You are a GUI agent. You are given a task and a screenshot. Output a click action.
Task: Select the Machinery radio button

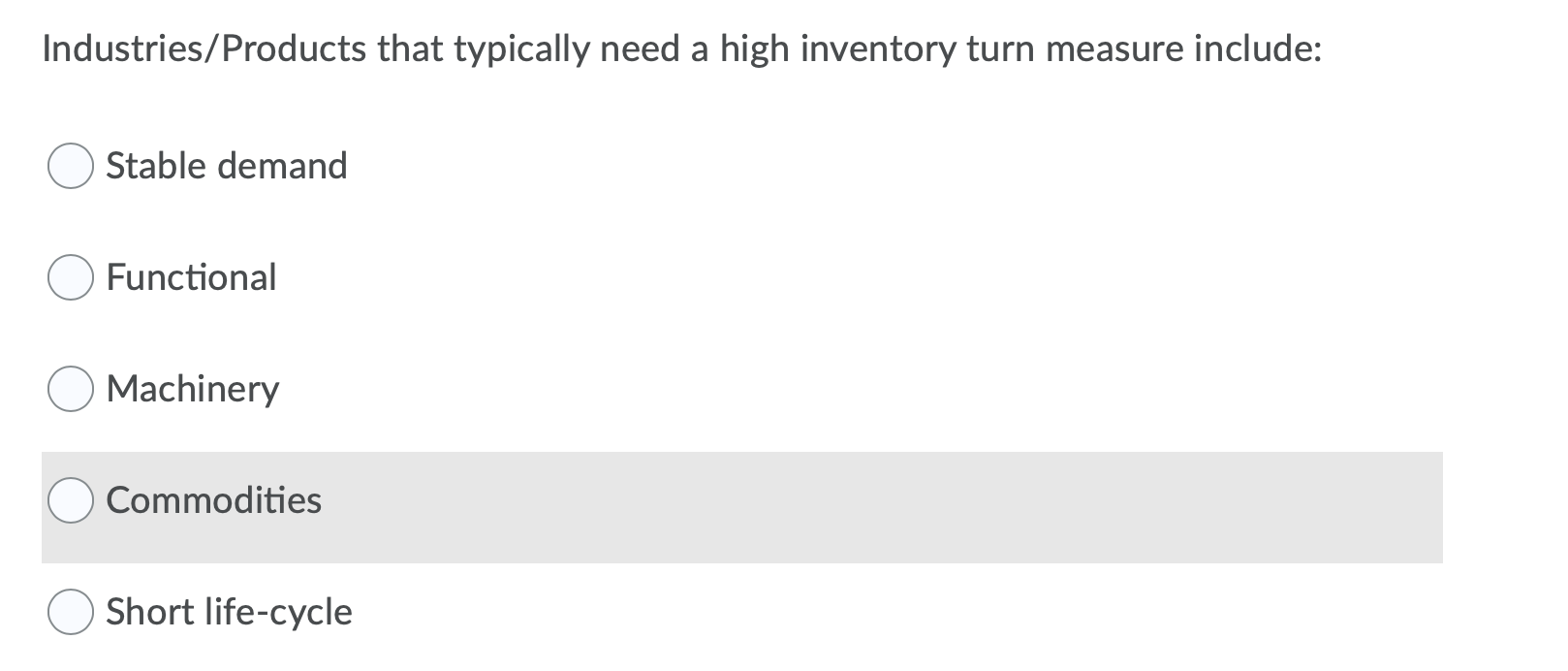tap(71, 391)
